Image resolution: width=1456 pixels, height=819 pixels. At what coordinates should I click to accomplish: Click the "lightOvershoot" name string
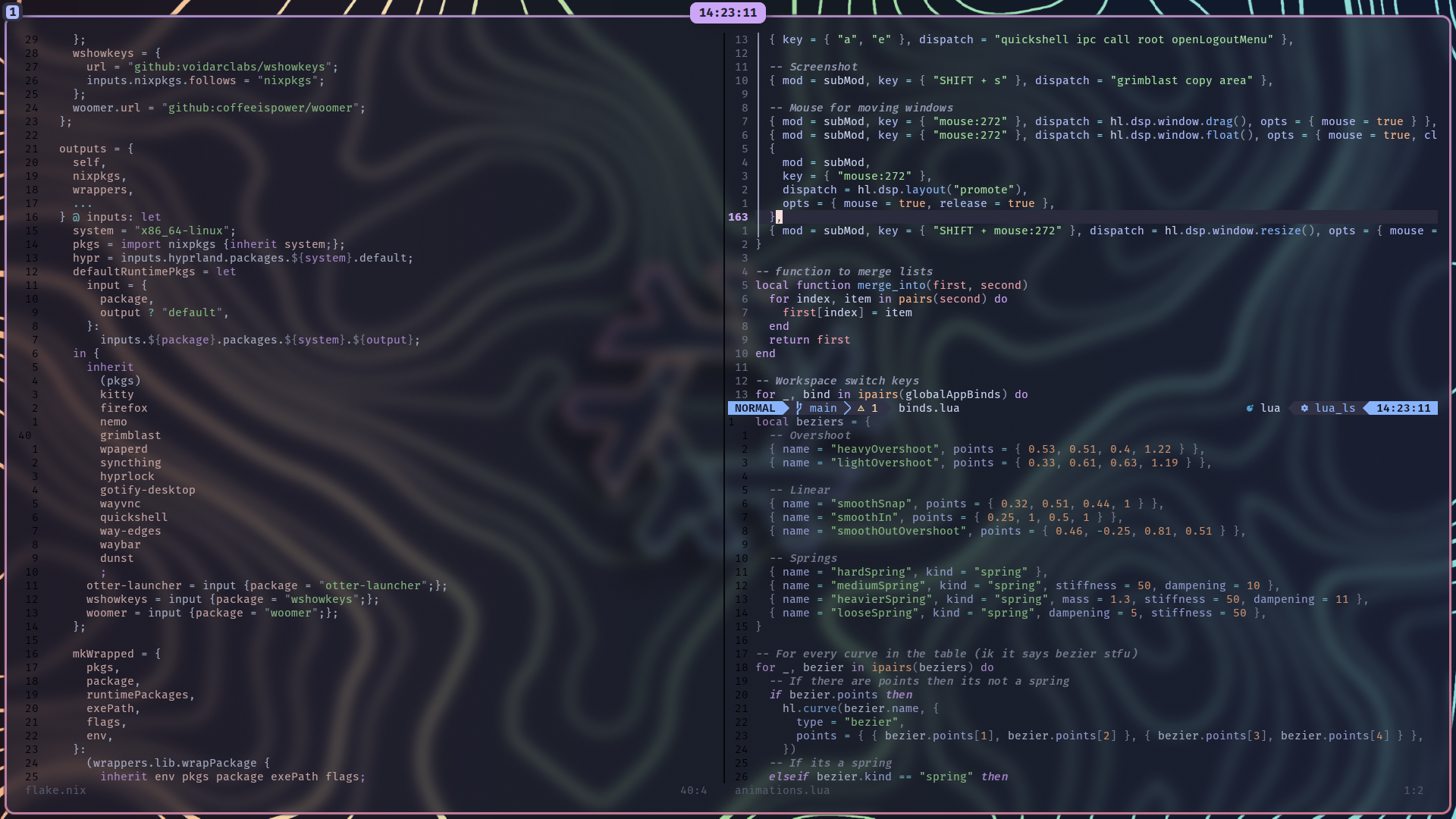884,463
